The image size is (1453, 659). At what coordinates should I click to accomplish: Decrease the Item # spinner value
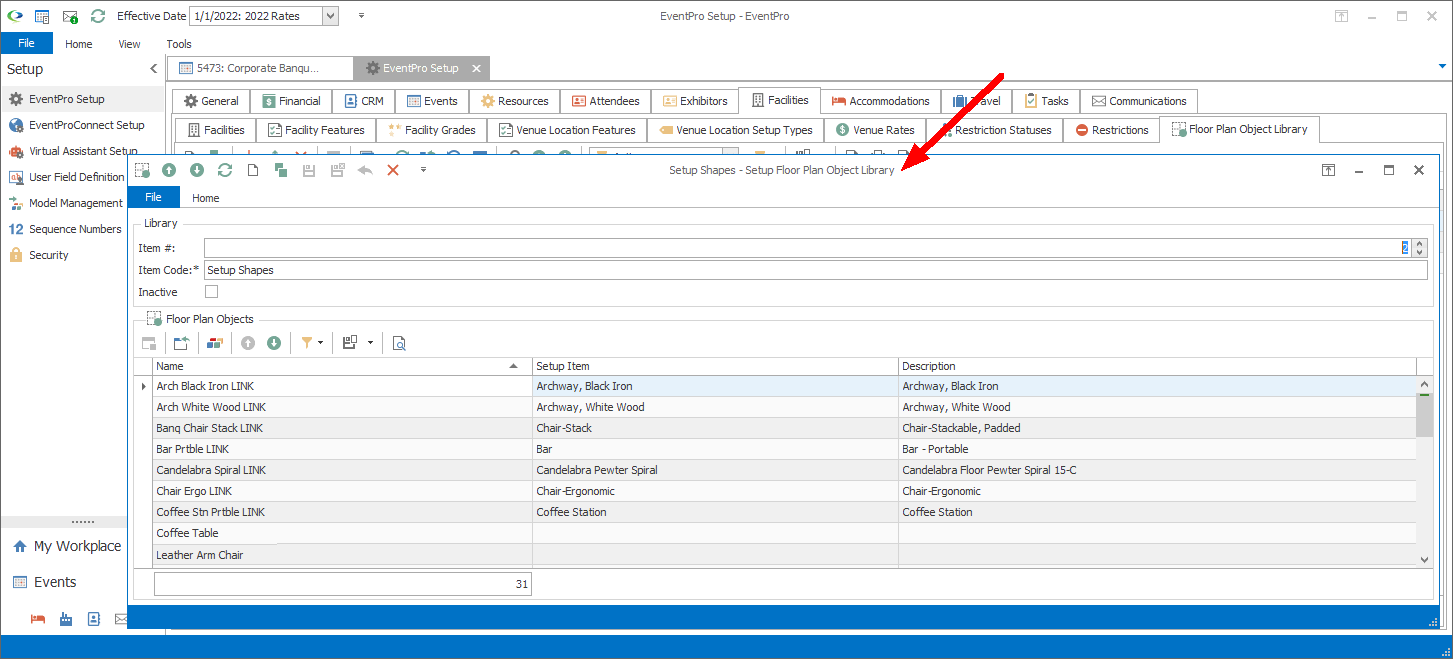(x=1420, y=252)
